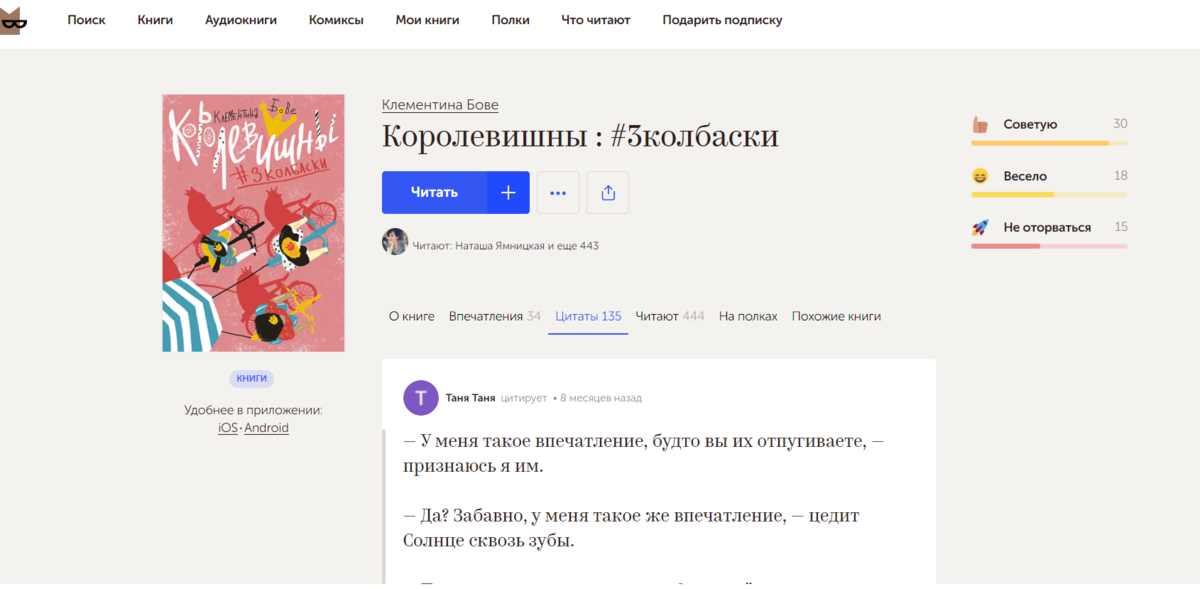Open the book cover thumbnail

(x=252, y=222)
